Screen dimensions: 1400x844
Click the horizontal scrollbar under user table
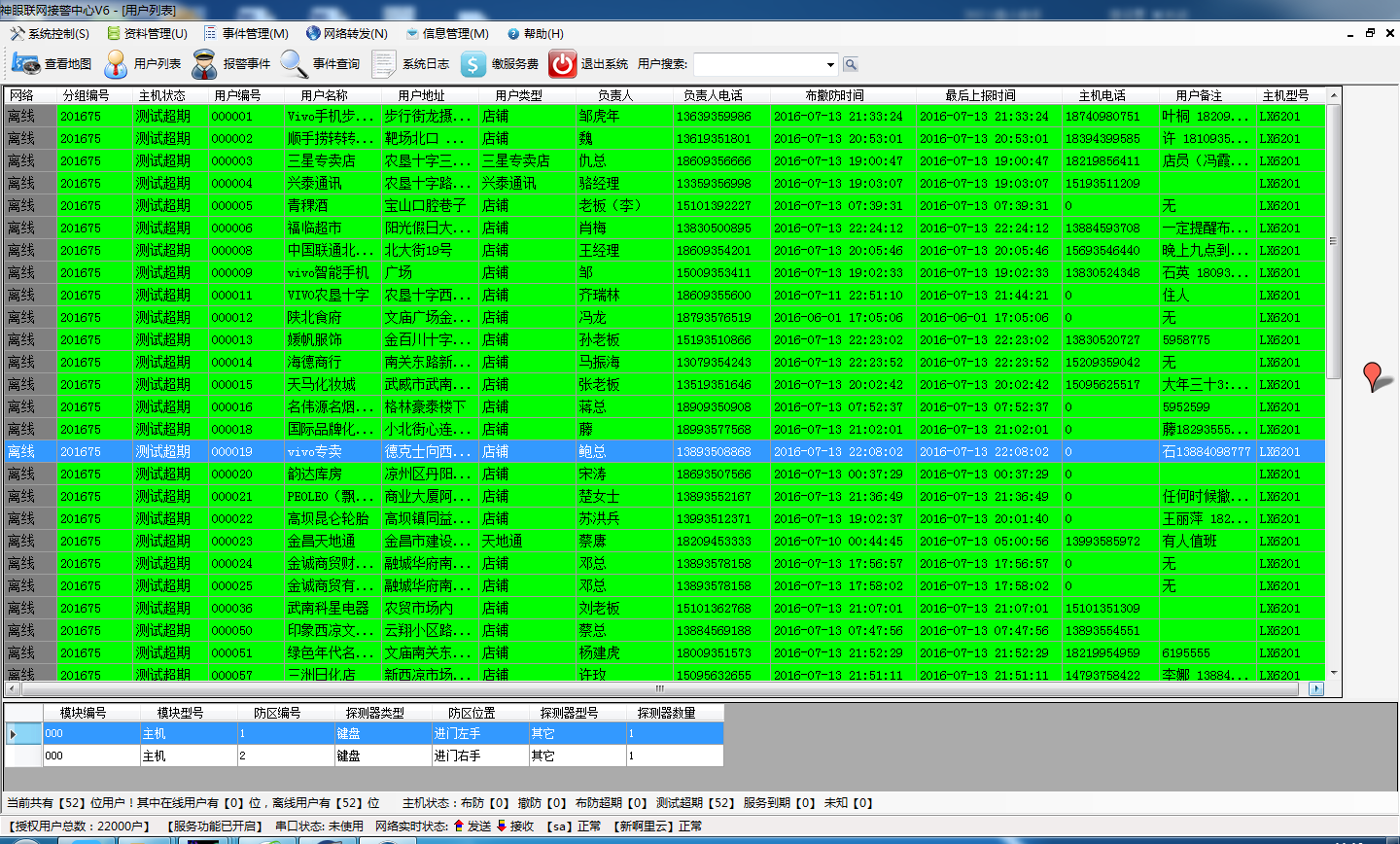point(658,688)
